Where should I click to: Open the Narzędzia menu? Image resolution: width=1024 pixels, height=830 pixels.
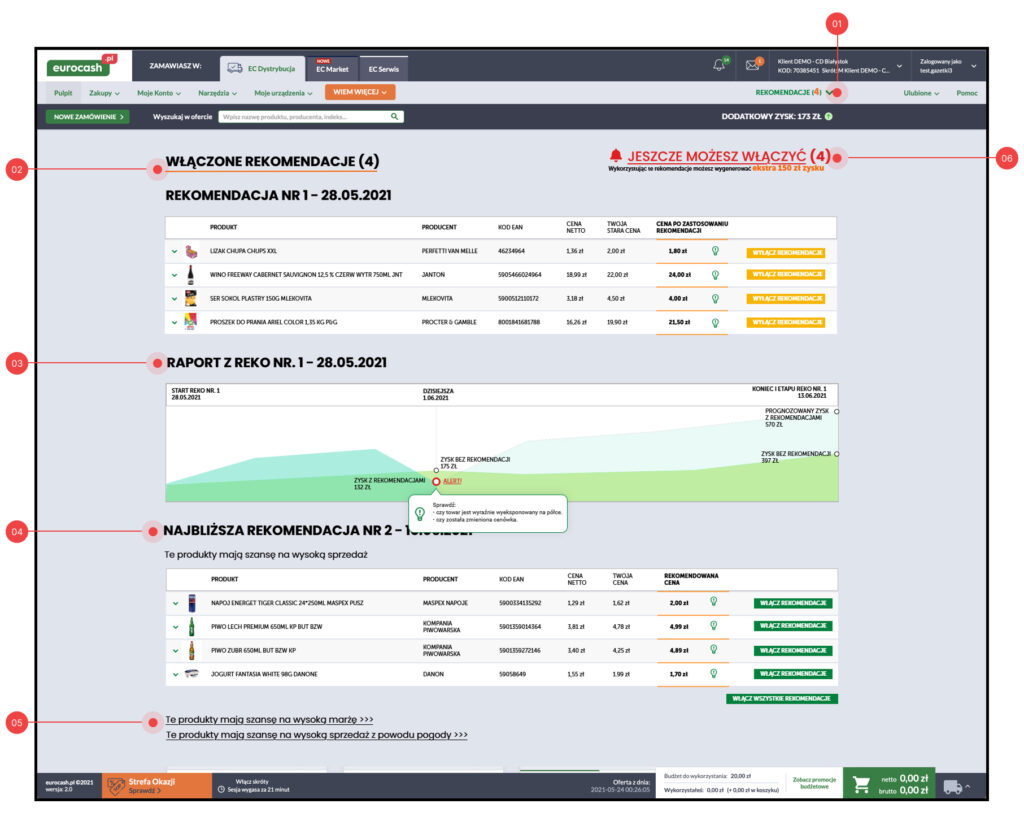[x=217, y=93]
